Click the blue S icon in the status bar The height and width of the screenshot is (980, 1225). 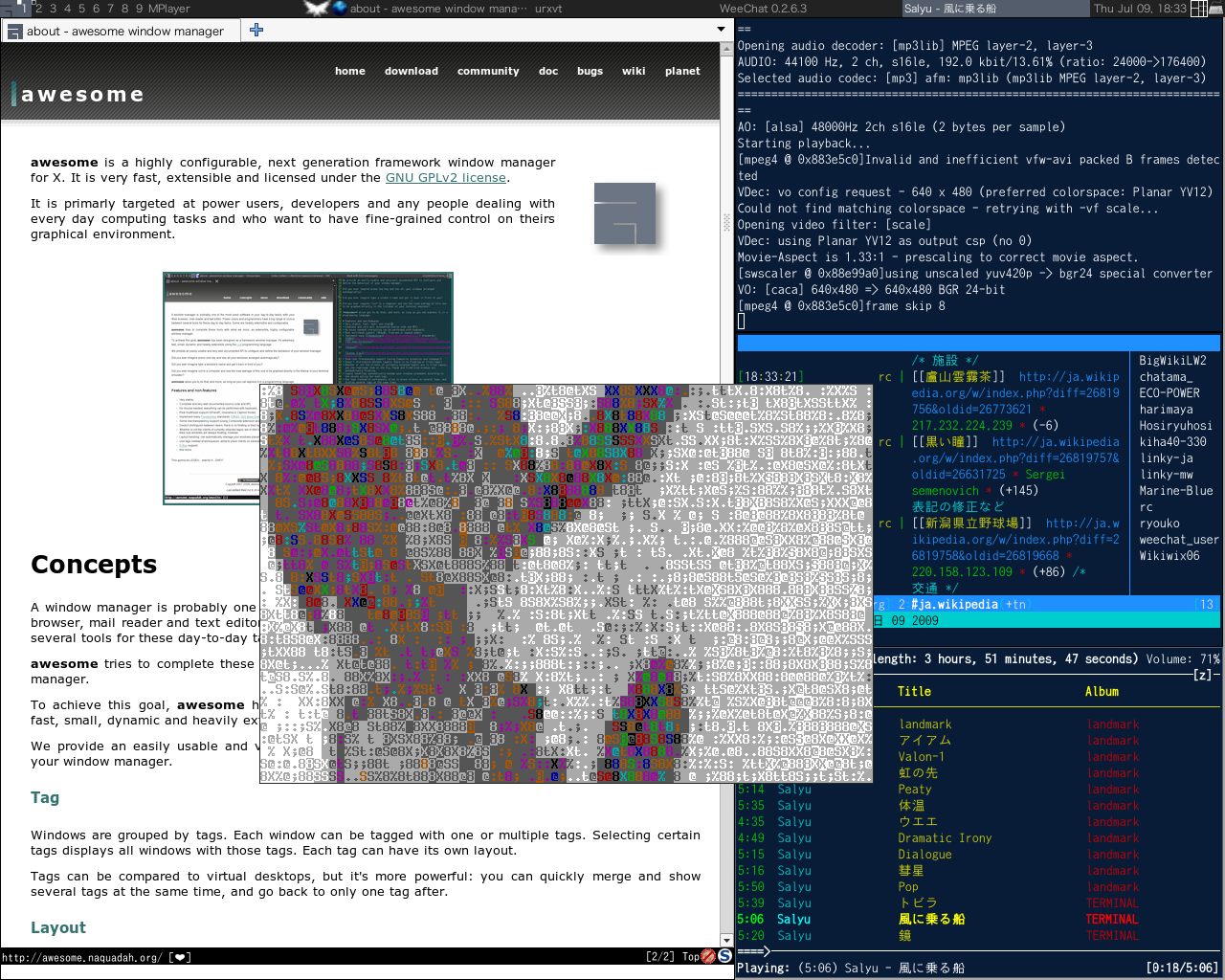tap(724, 956)
